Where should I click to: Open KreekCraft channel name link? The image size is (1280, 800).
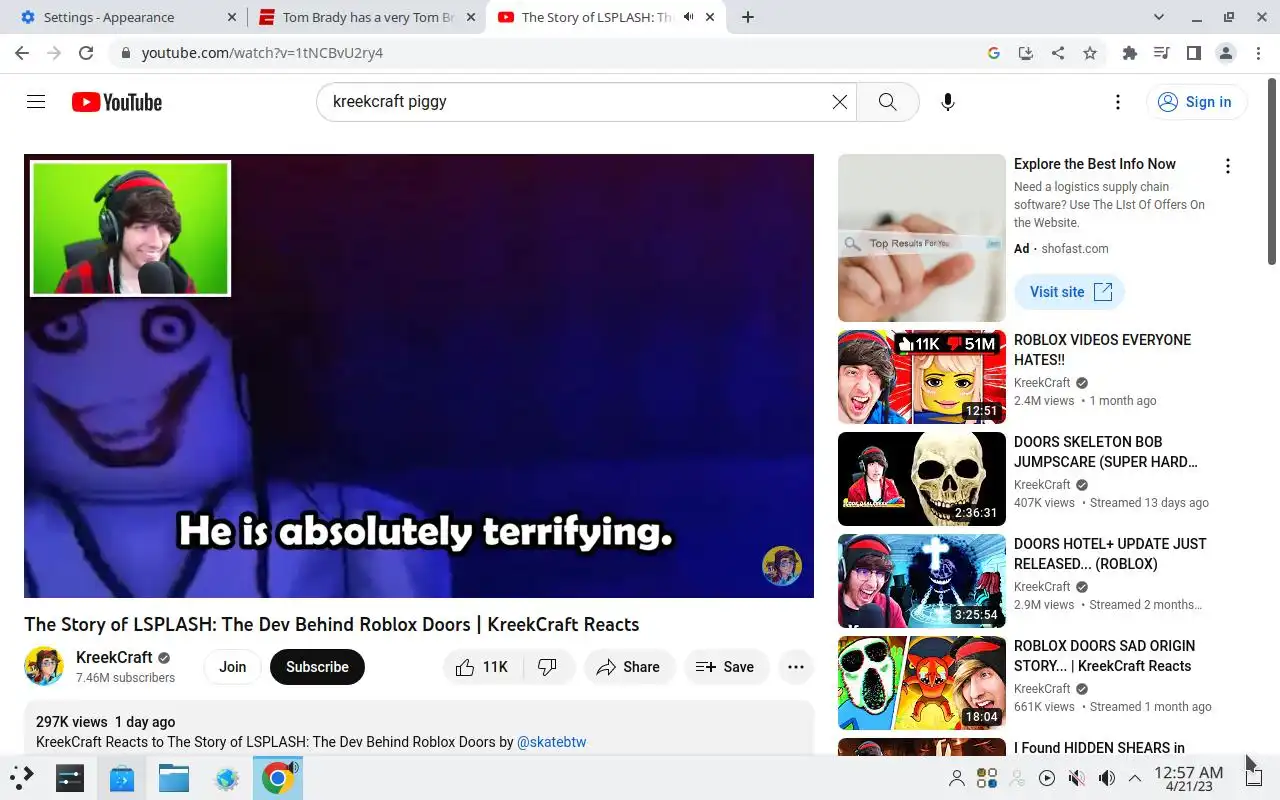[114, 657]
